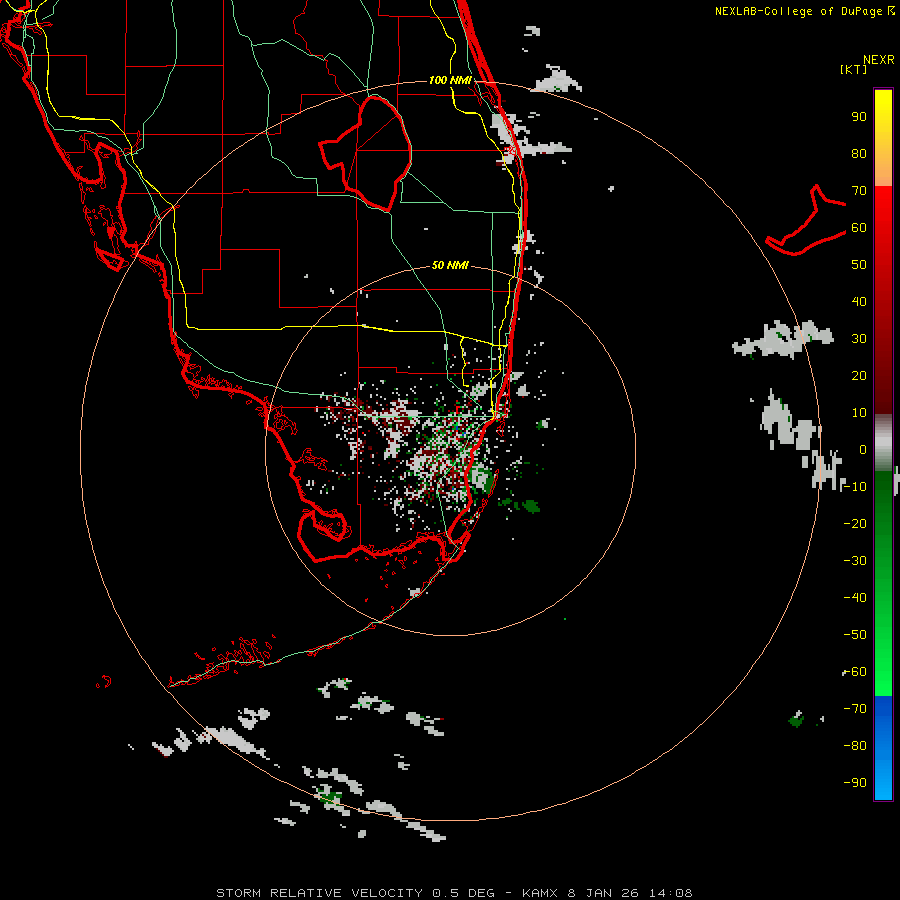Screen dimensions: 900x900
Task: Click the 0.5 DEG elevation text
Action: (463, 893)
